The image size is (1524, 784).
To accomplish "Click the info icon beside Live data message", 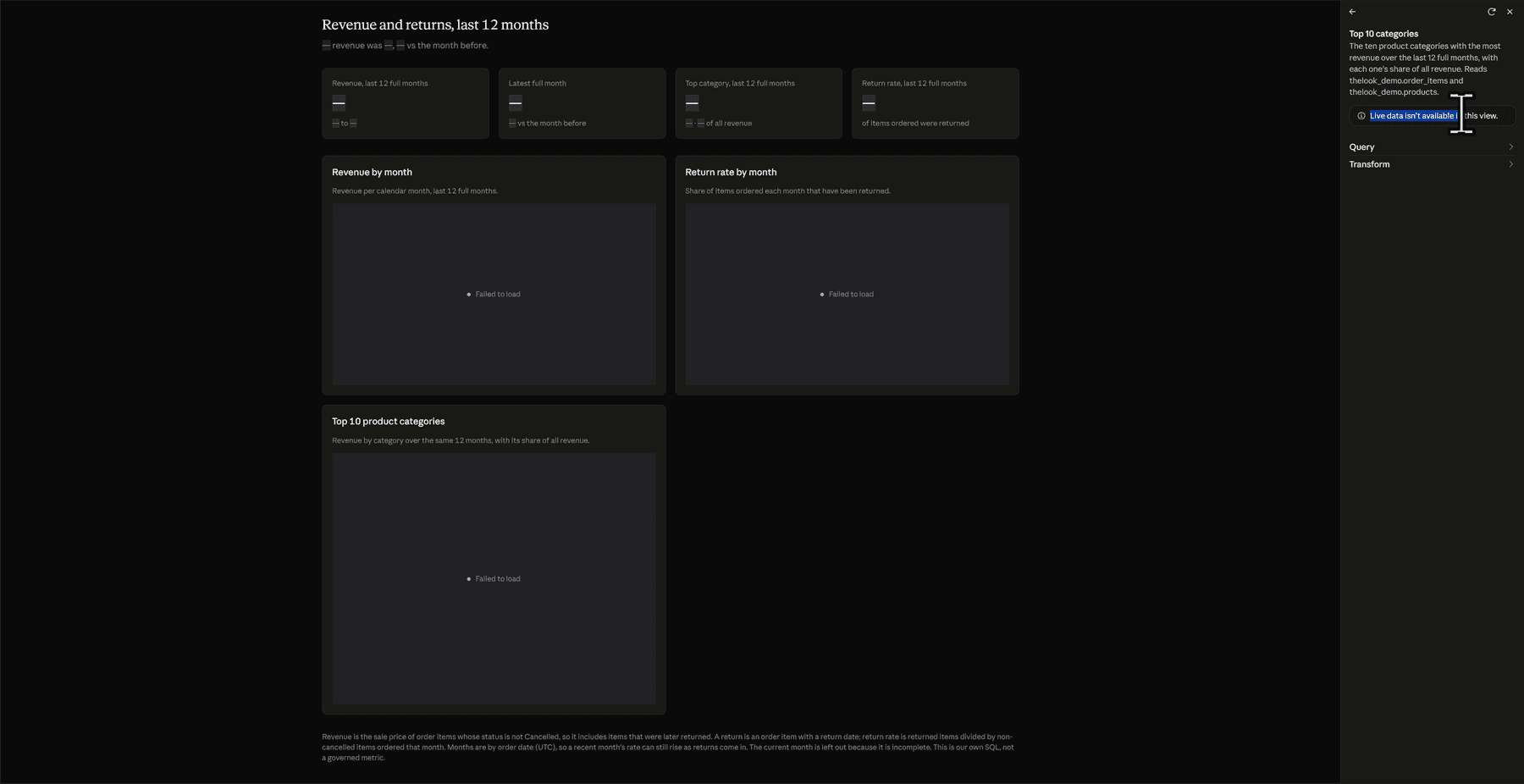I will pos(1361,116).
